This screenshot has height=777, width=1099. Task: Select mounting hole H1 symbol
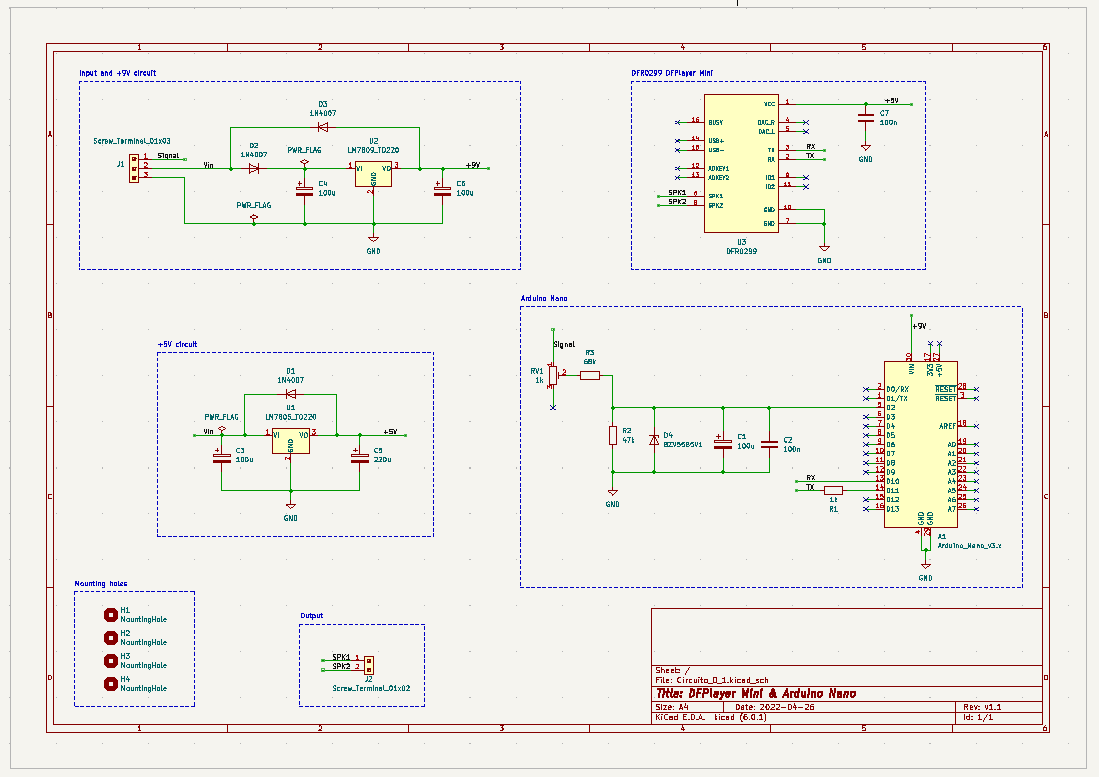110,614
